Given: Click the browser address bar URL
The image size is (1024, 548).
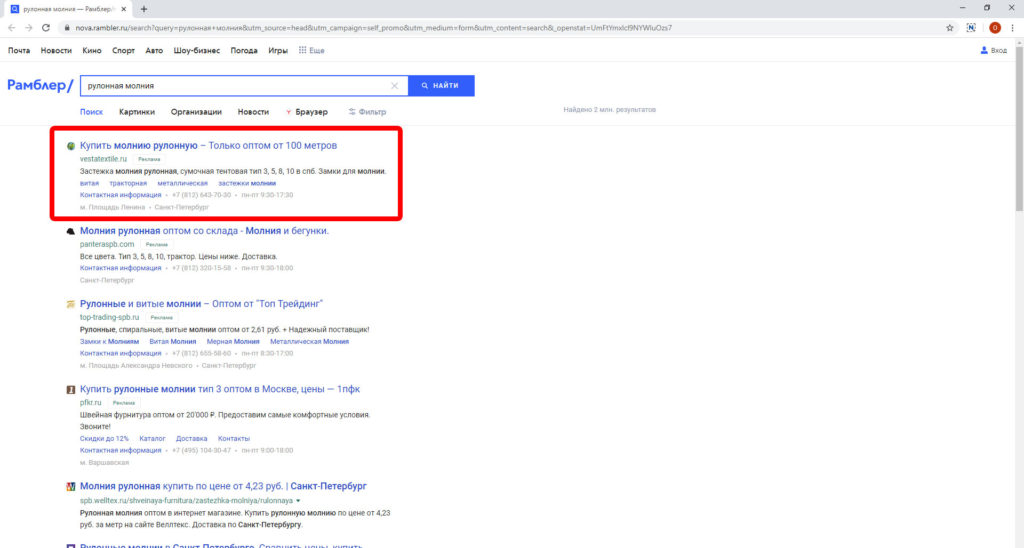Looking at the screenshot, I should [373, 28].
